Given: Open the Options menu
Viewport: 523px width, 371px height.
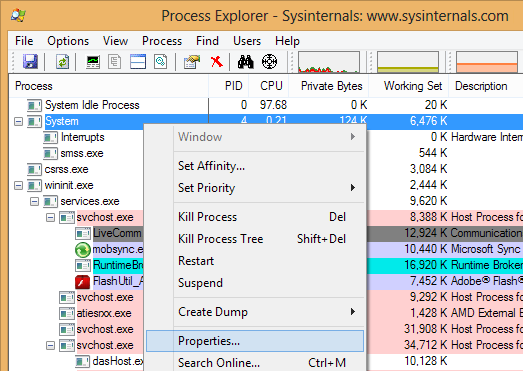Looking at the screenshot, I should 68,41.
